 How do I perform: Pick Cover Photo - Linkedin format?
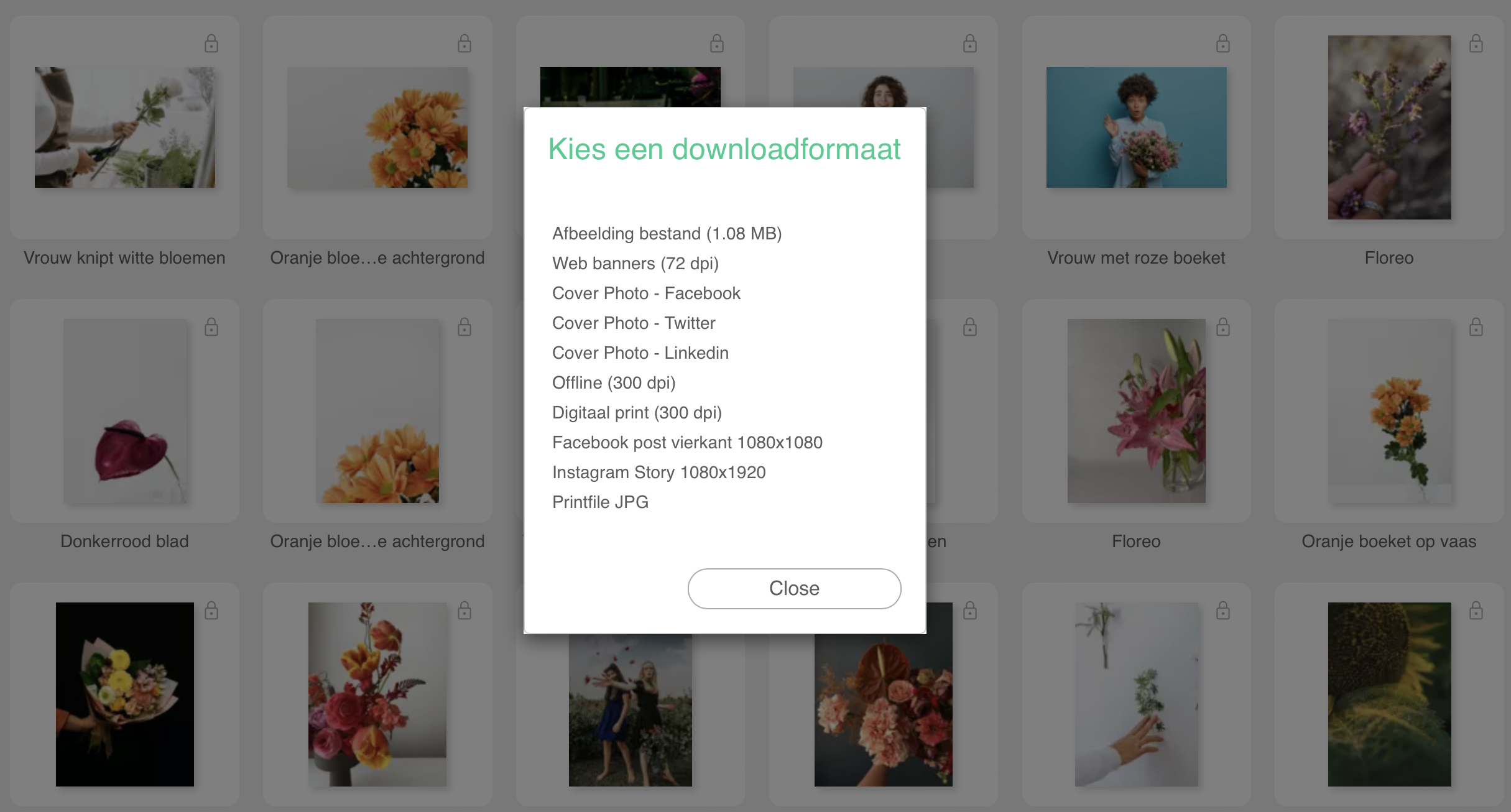click(640, 353)
